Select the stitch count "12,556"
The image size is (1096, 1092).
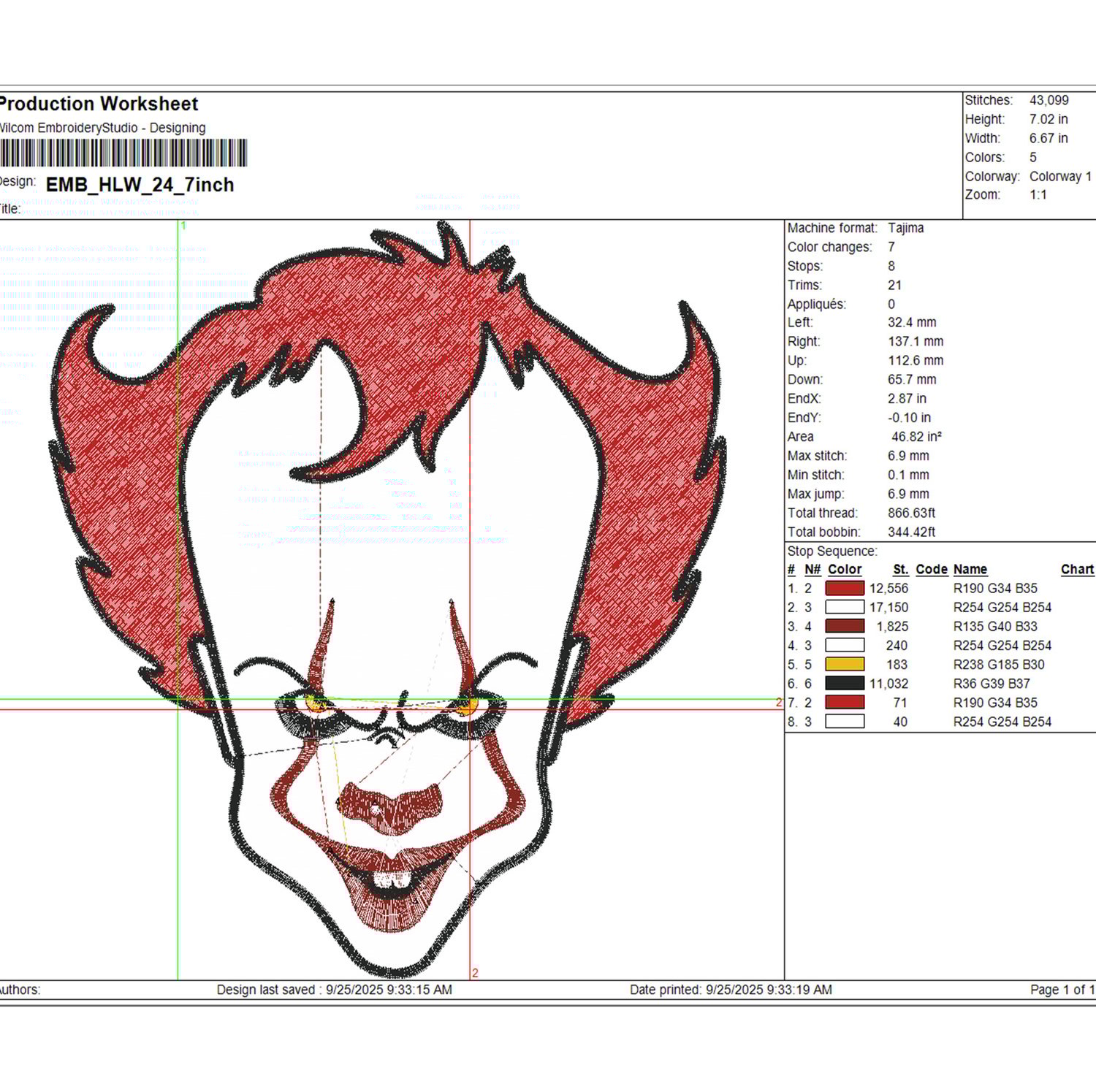click(888, 588)
